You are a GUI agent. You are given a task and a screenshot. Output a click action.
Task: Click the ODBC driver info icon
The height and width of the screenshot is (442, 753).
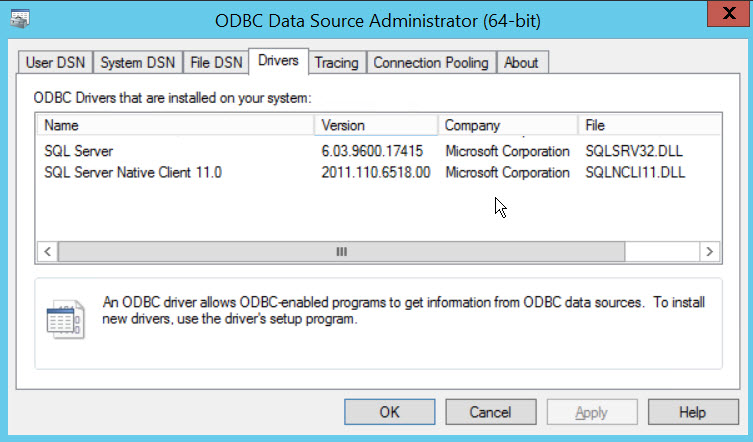pos(66,319)
